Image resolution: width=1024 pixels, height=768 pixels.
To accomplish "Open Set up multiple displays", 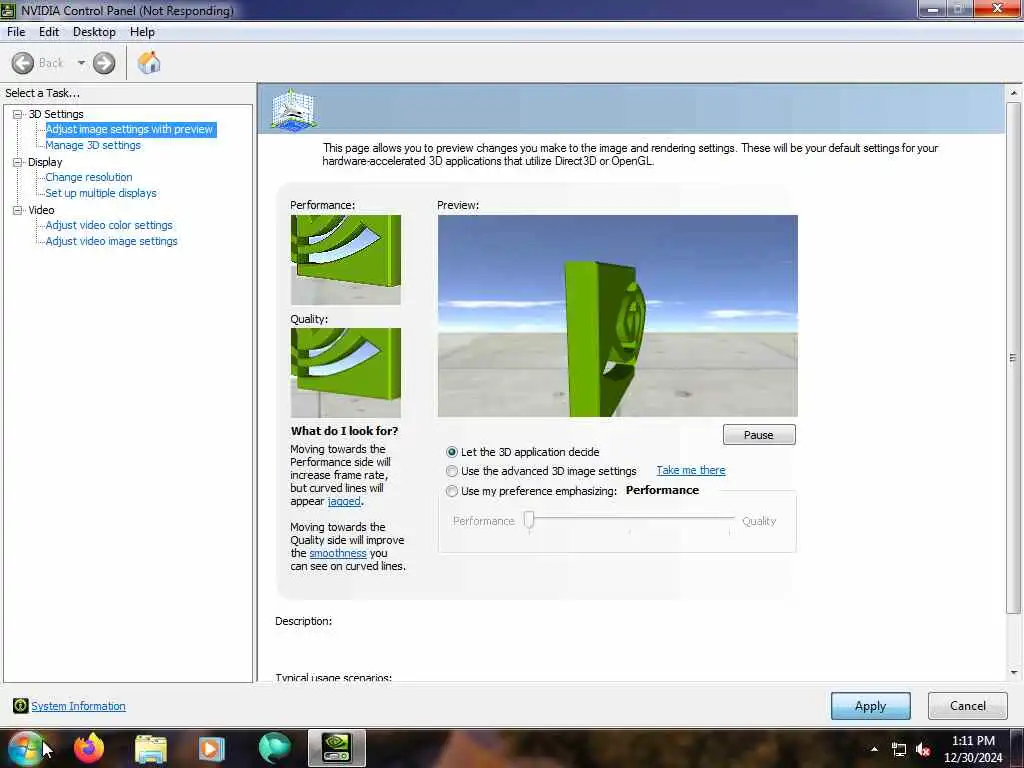I will tap(101, 193).
